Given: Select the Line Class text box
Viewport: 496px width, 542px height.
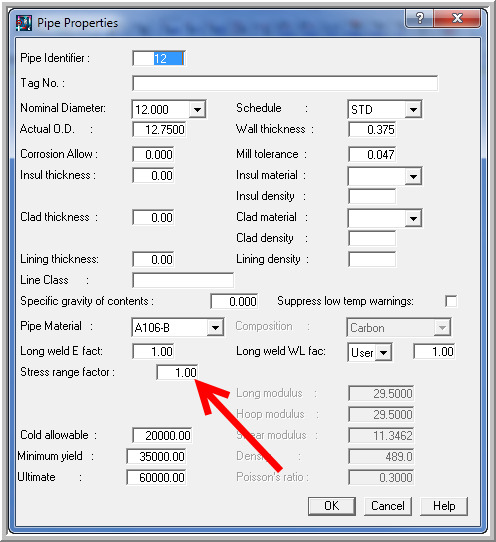Looking at the screenshot, I should [x=183, y=280].
